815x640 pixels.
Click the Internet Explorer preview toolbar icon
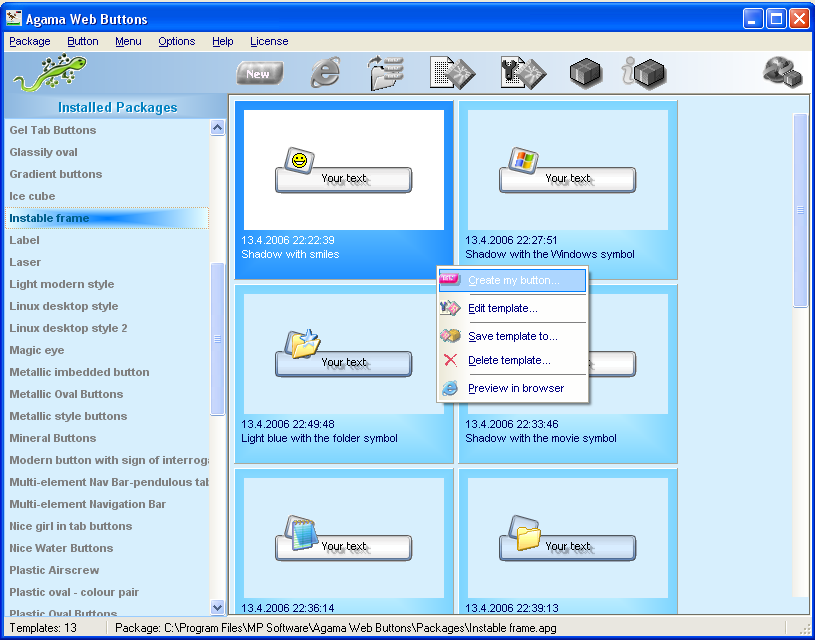(325, 73)
